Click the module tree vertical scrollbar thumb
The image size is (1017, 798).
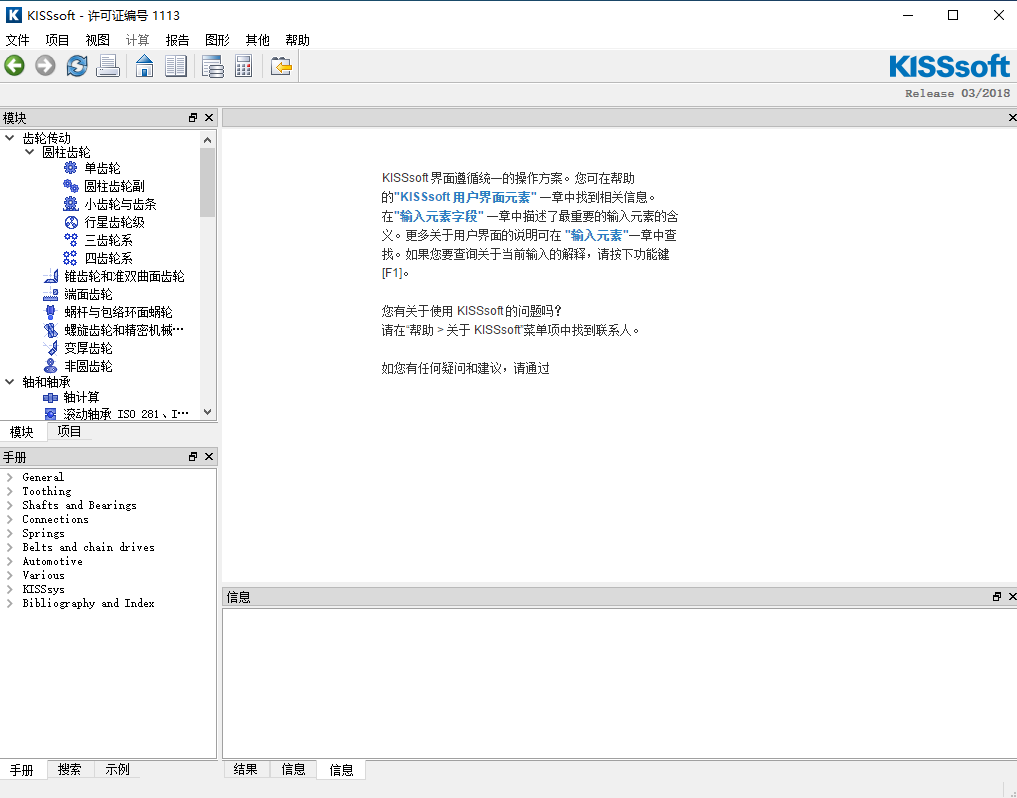[207, 182]
